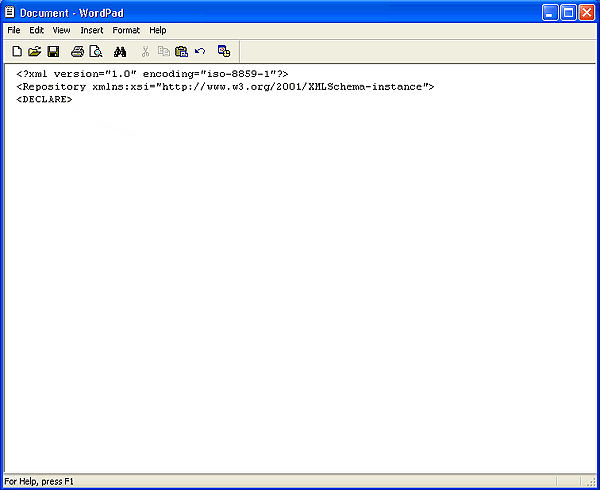Undo the last action with the arrow icon
Screen dimensions: 600x490
[x=200, y=51]
